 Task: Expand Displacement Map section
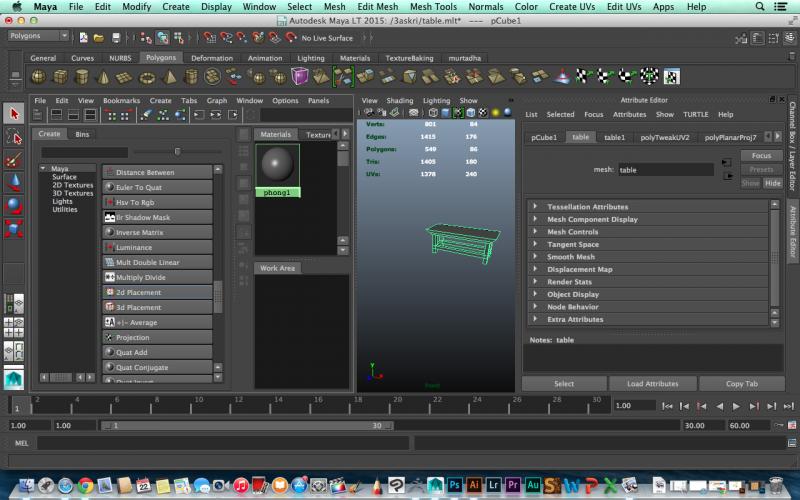[535, 269]
